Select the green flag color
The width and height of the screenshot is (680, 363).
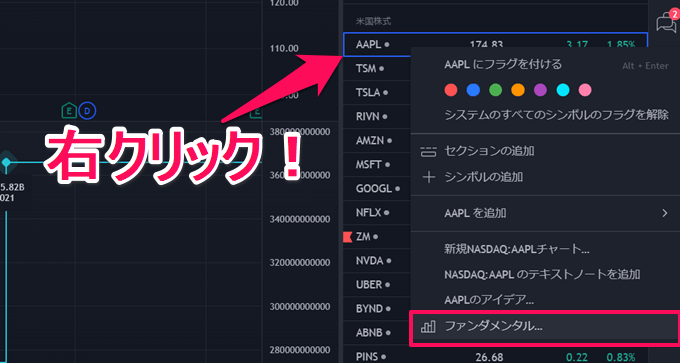coord(496,90)
